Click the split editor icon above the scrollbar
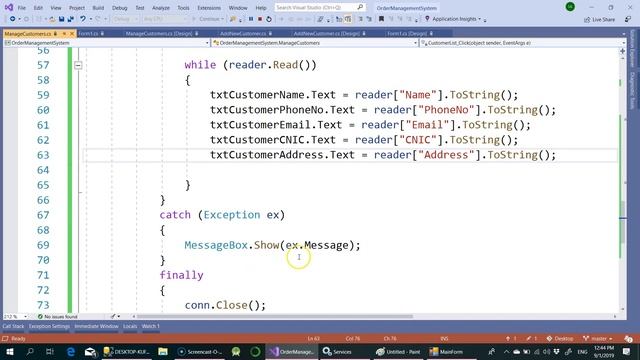 622,51
